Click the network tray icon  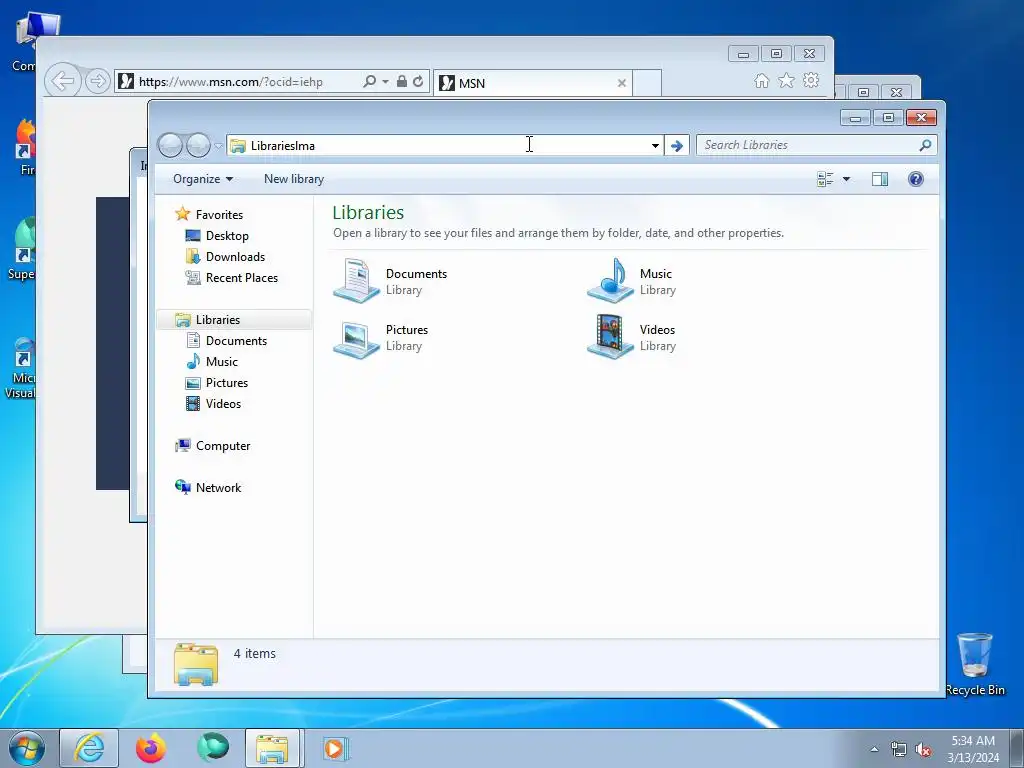899,749
